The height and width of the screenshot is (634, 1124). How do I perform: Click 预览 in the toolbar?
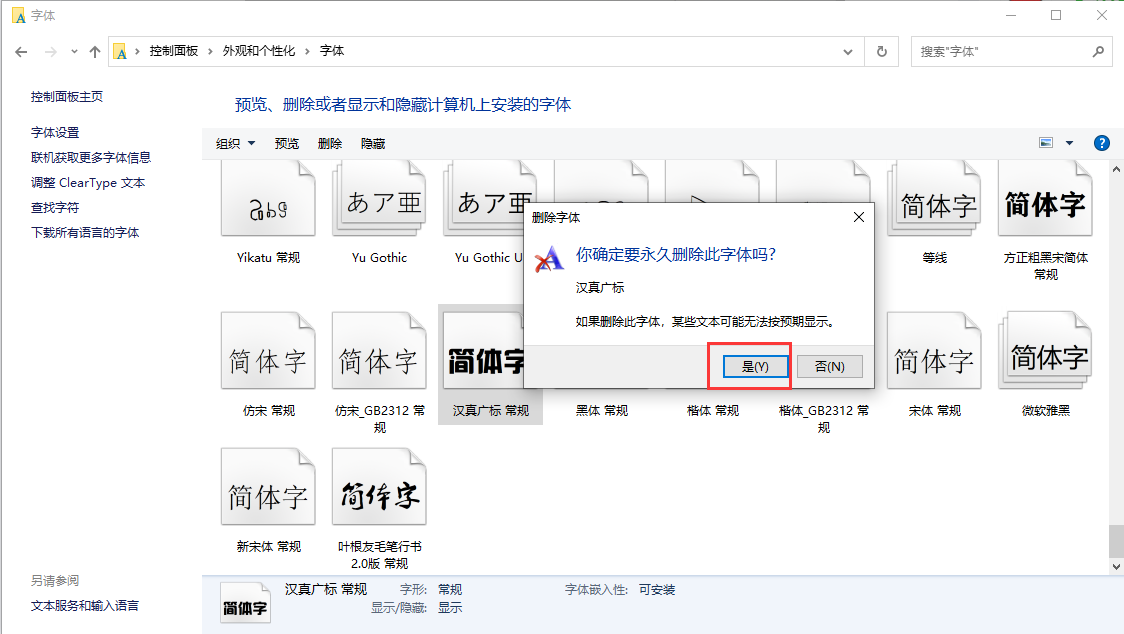tap(287, 143)
